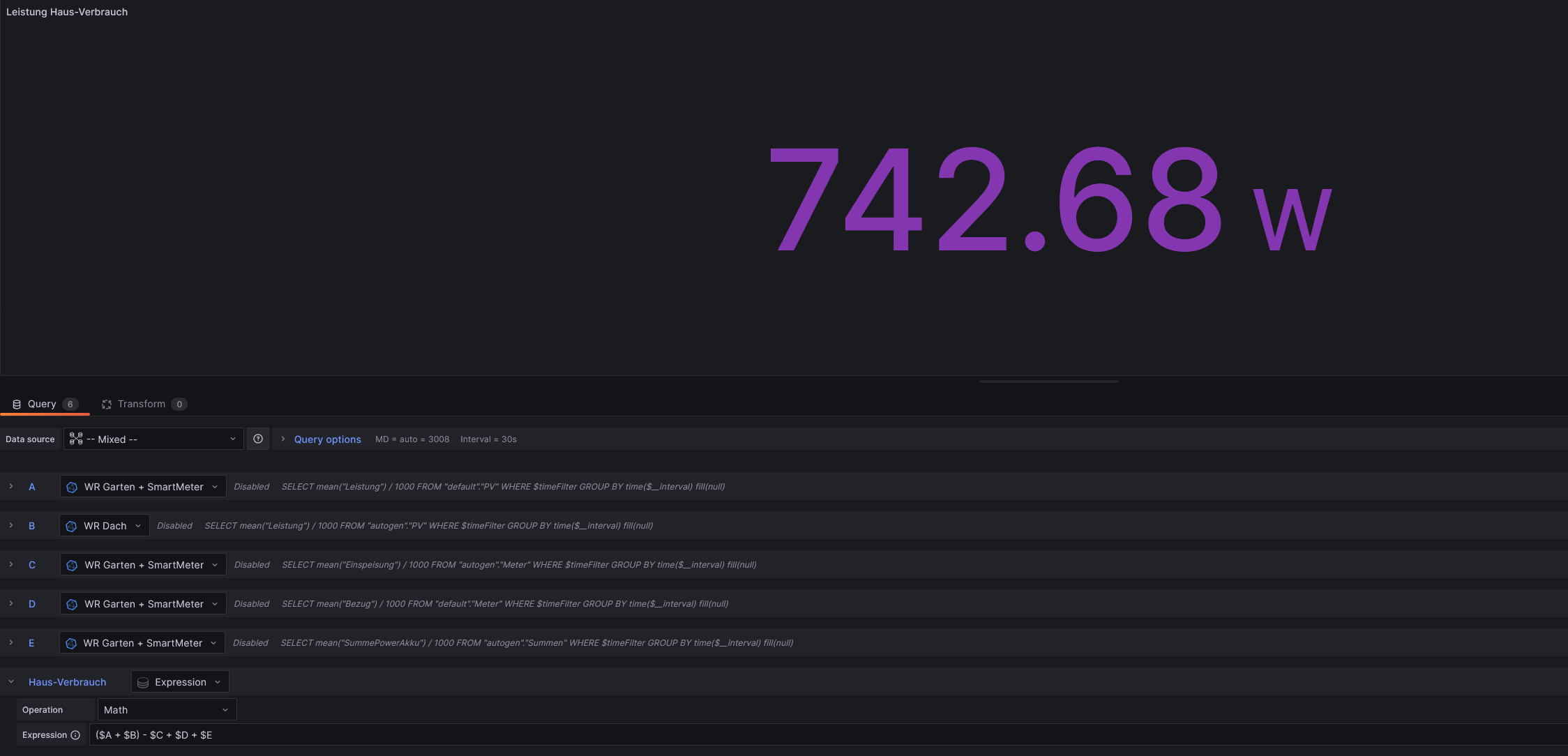The height and width of the screenshot is (756, 1568).
Task: Click the Haus-Verbrauch query name
Action: [x=68, y=682]
